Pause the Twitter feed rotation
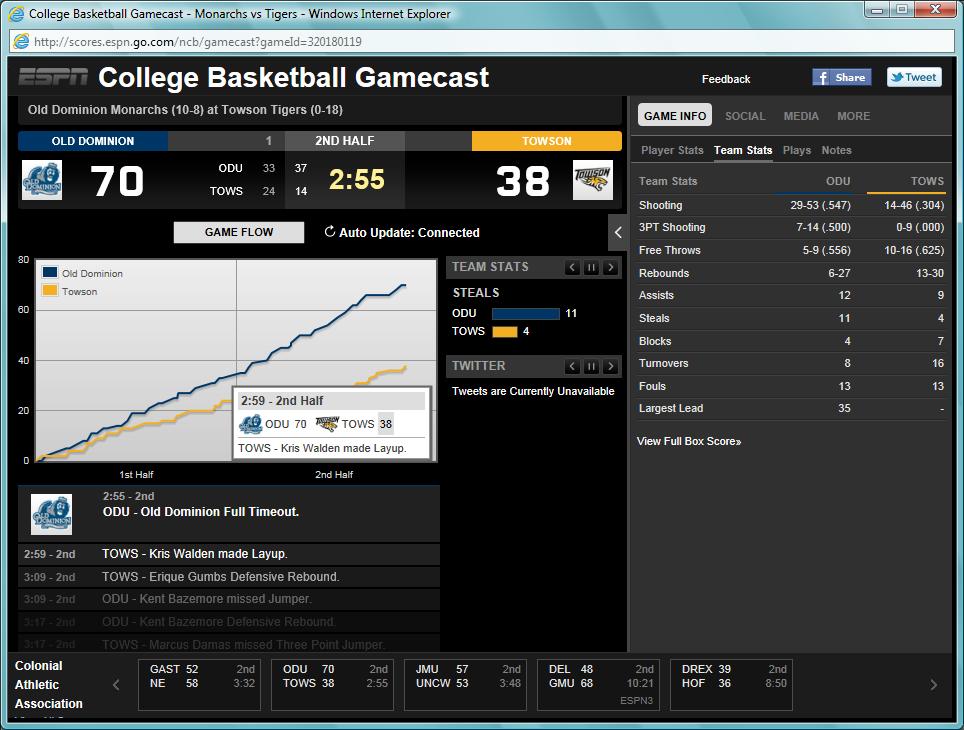 [x=591, y=367]
